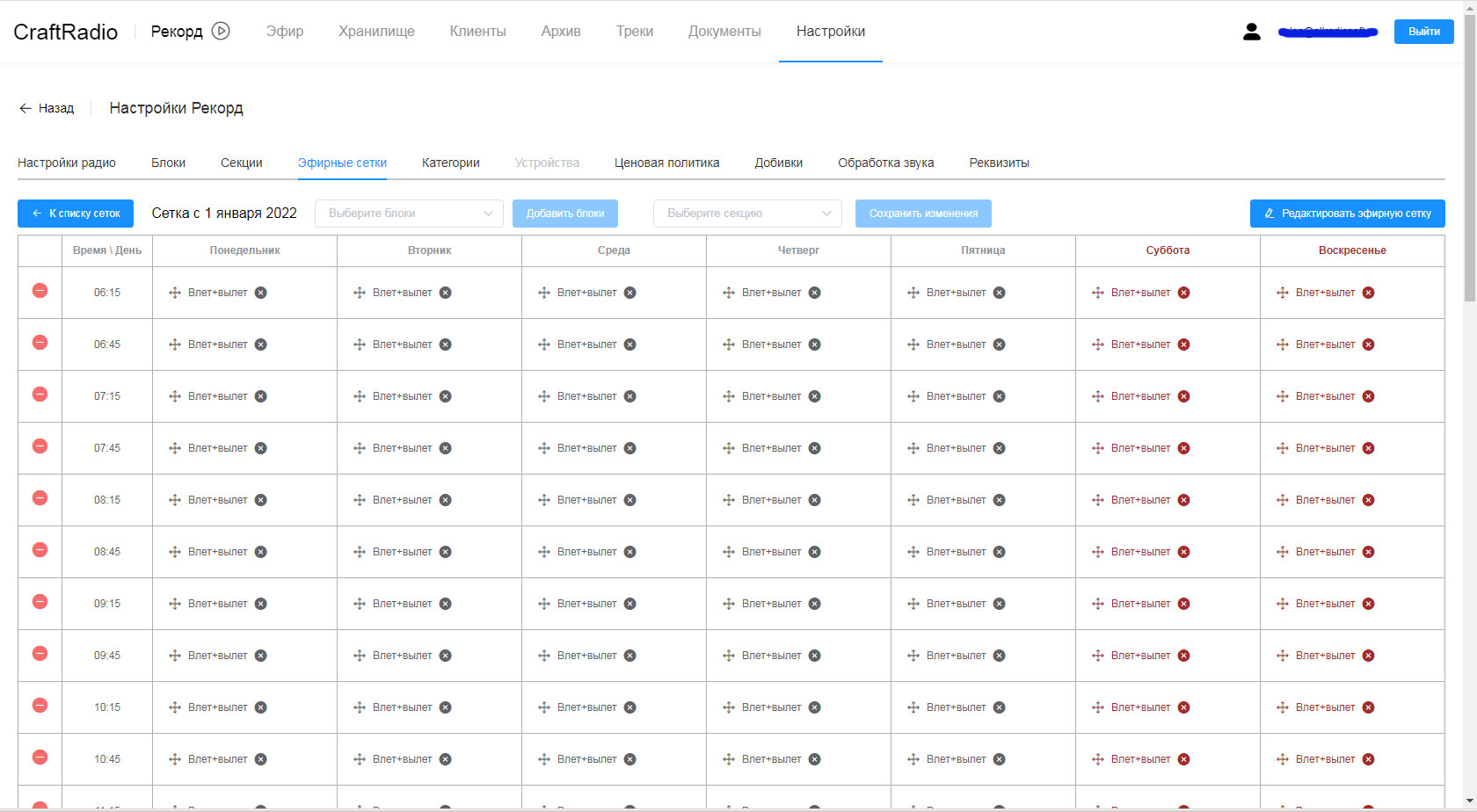
Task: Open the Ценовая политика tab
Action: coord(666,163)
